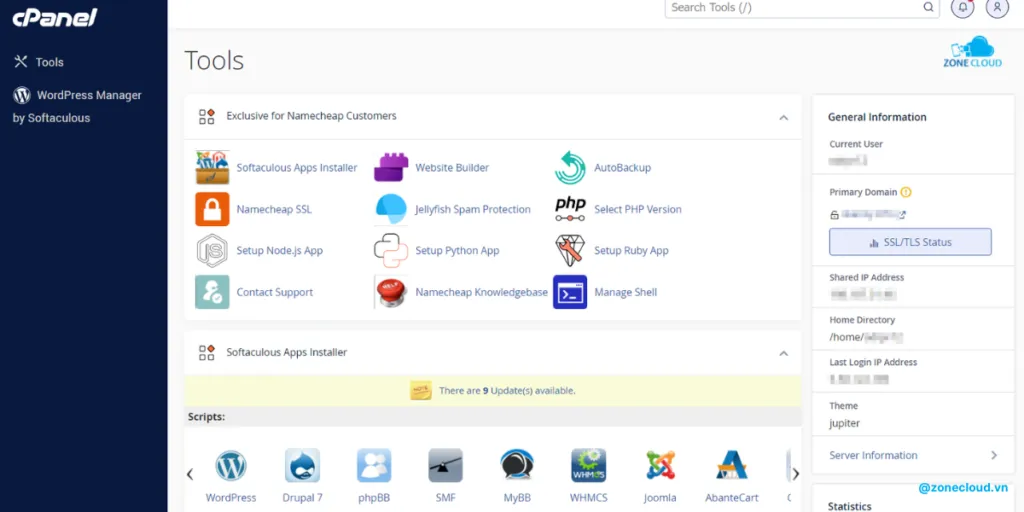
Task: Open the Setup Ruby App gem icon
Action: [x=570, y=251]
